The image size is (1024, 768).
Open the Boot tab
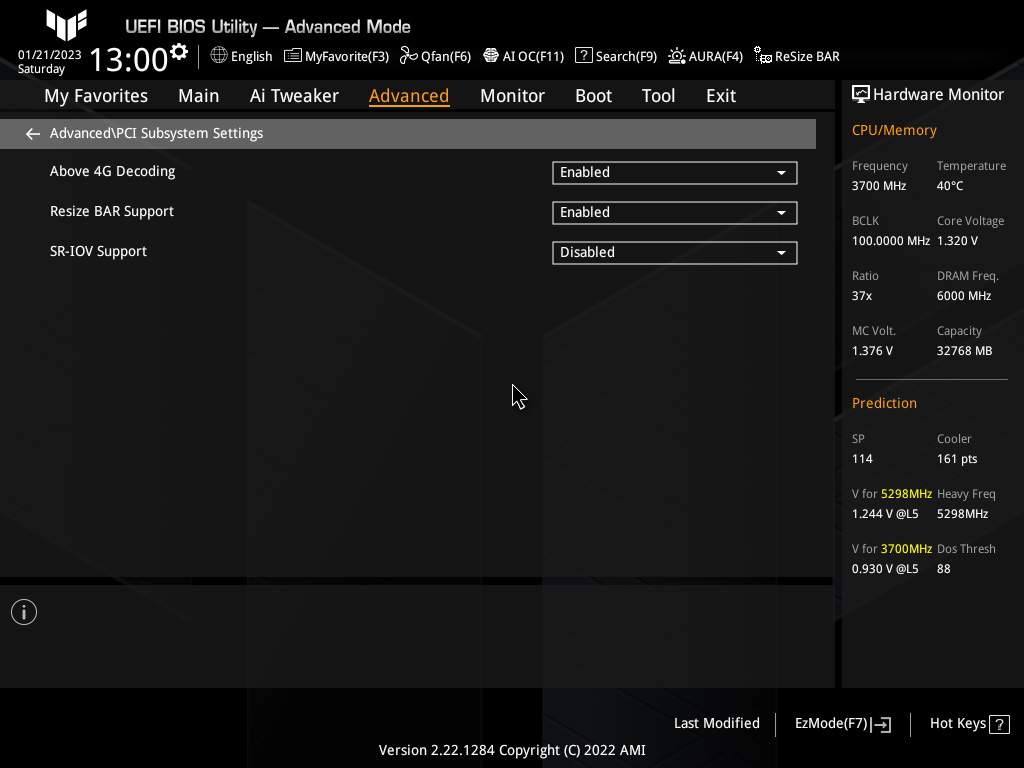(593, 96)
